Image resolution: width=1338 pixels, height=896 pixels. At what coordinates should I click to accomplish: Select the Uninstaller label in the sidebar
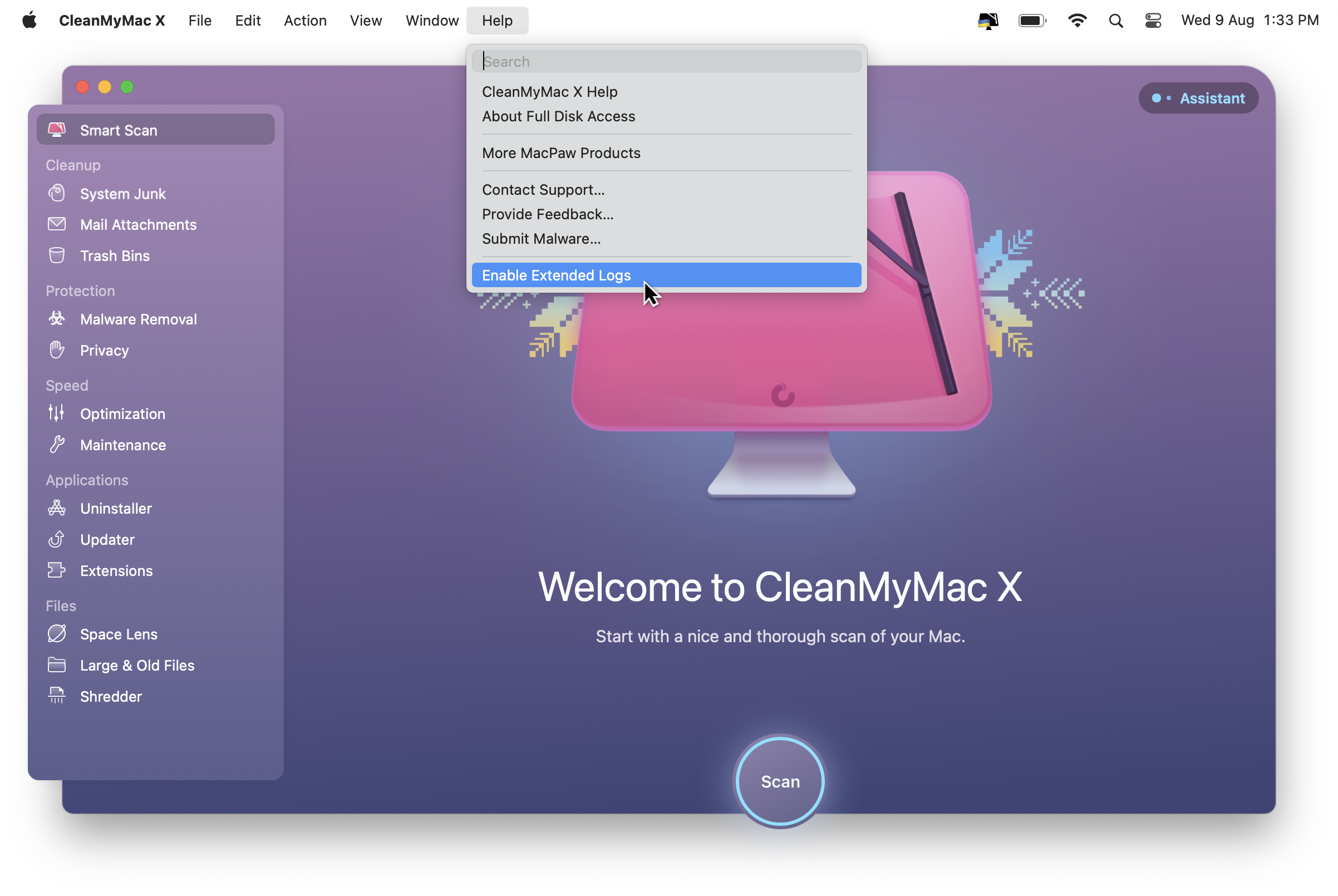click(116, 508)
